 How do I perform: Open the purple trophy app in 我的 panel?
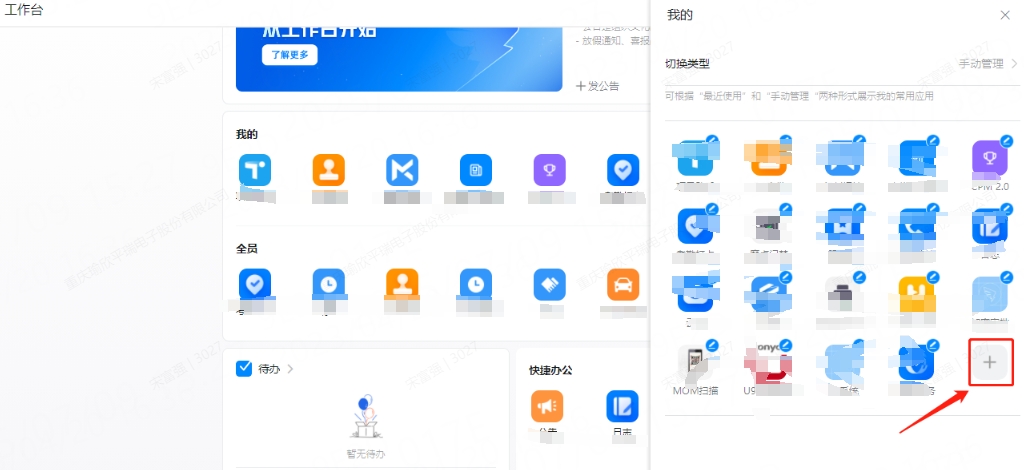pos(989,158)
